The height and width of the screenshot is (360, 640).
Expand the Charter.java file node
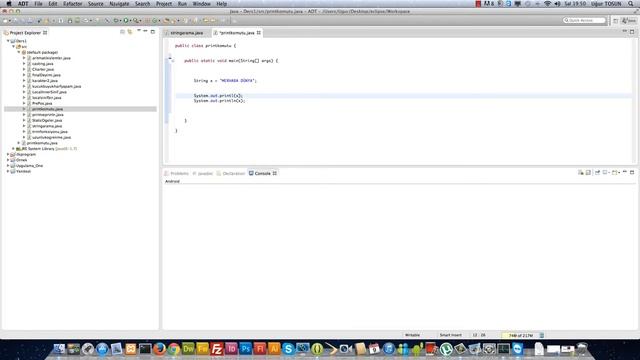coord(24,70)
